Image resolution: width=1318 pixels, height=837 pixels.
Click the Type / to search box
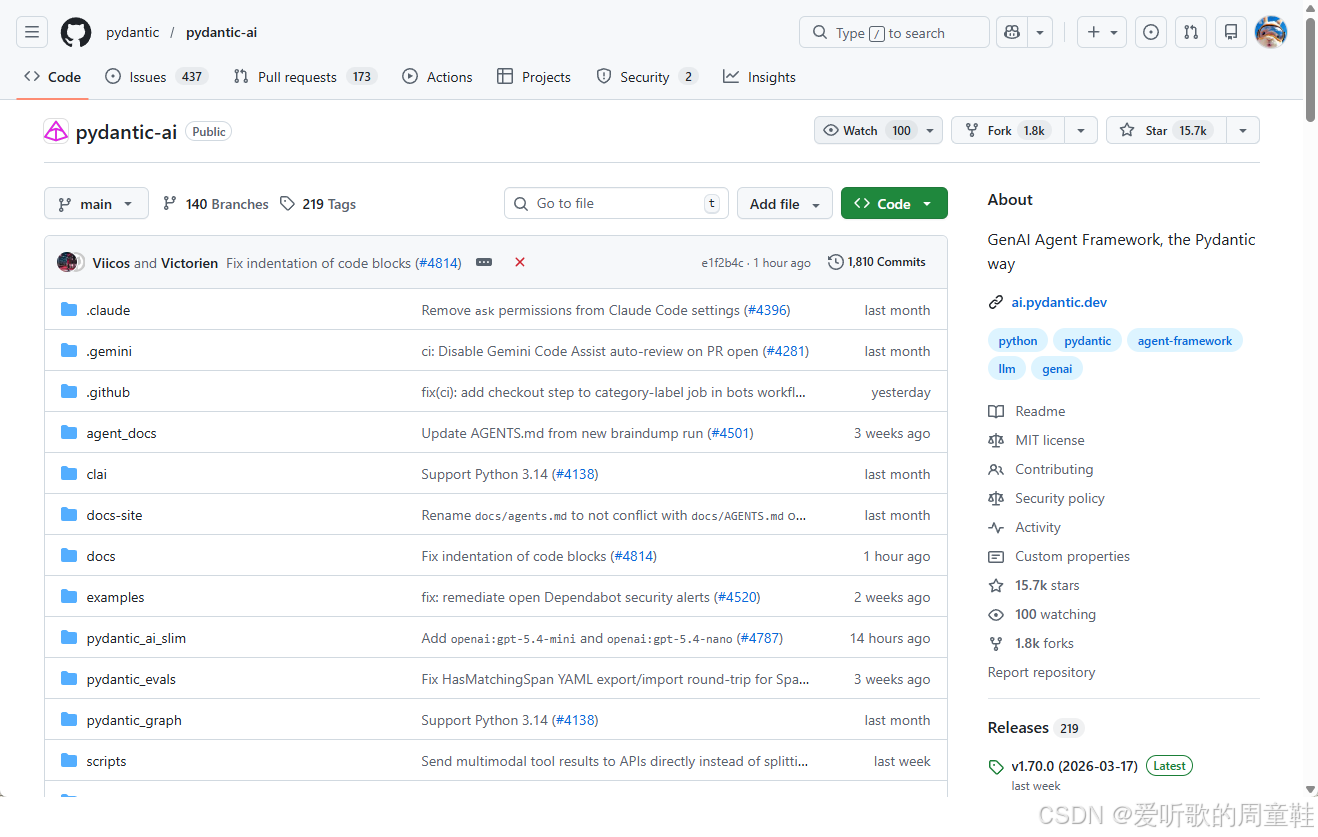coord(894,32)
